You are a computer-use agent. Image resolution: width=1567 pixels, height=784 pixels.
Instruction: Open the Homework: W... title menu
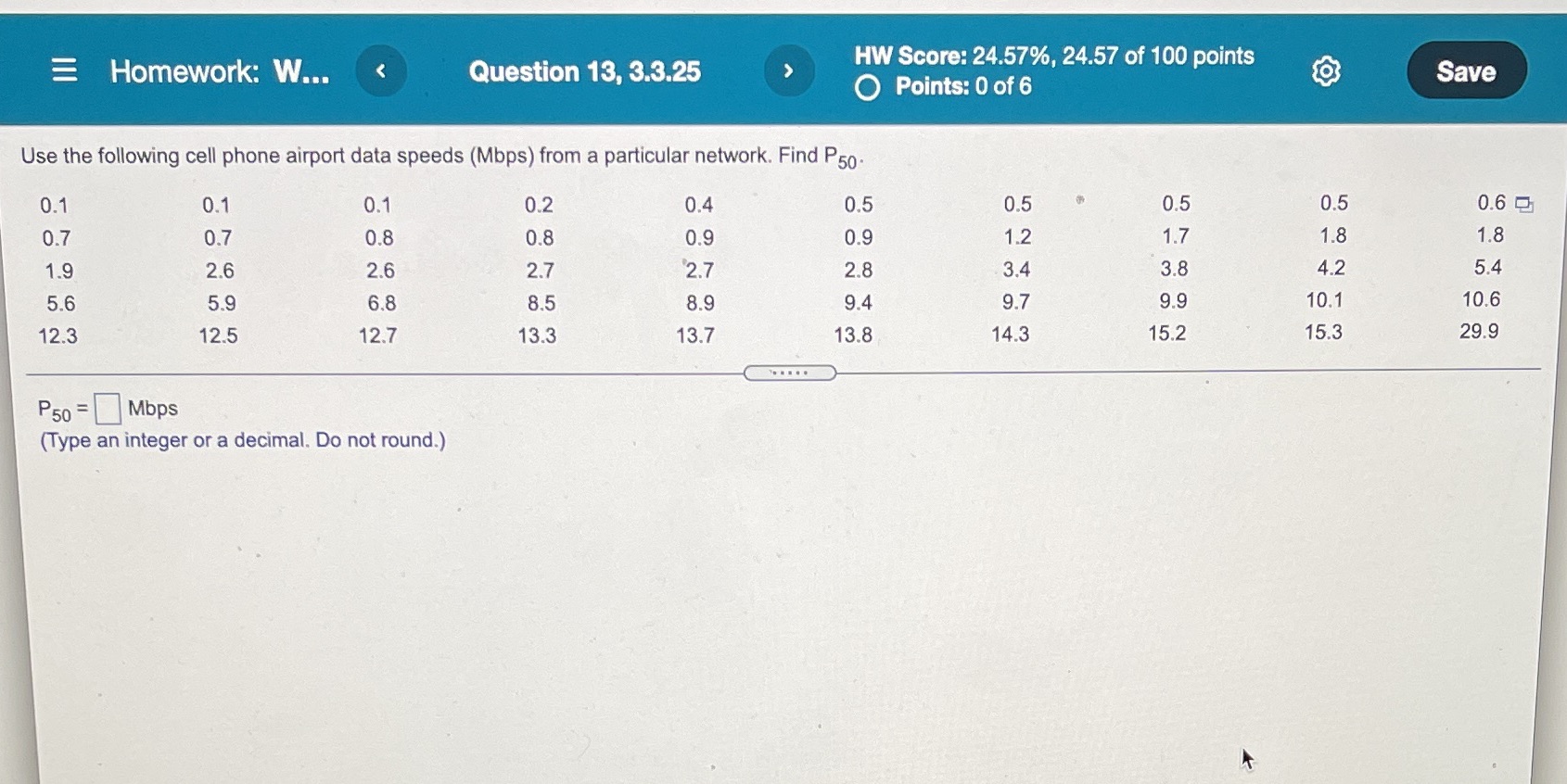218,71
